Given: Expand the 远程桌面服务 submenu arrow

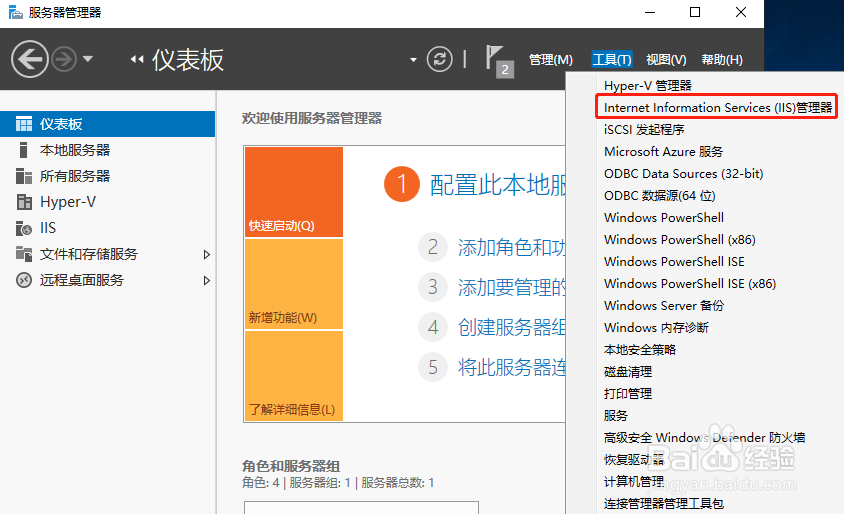Looking at the screenshot, I should point(207,280).
